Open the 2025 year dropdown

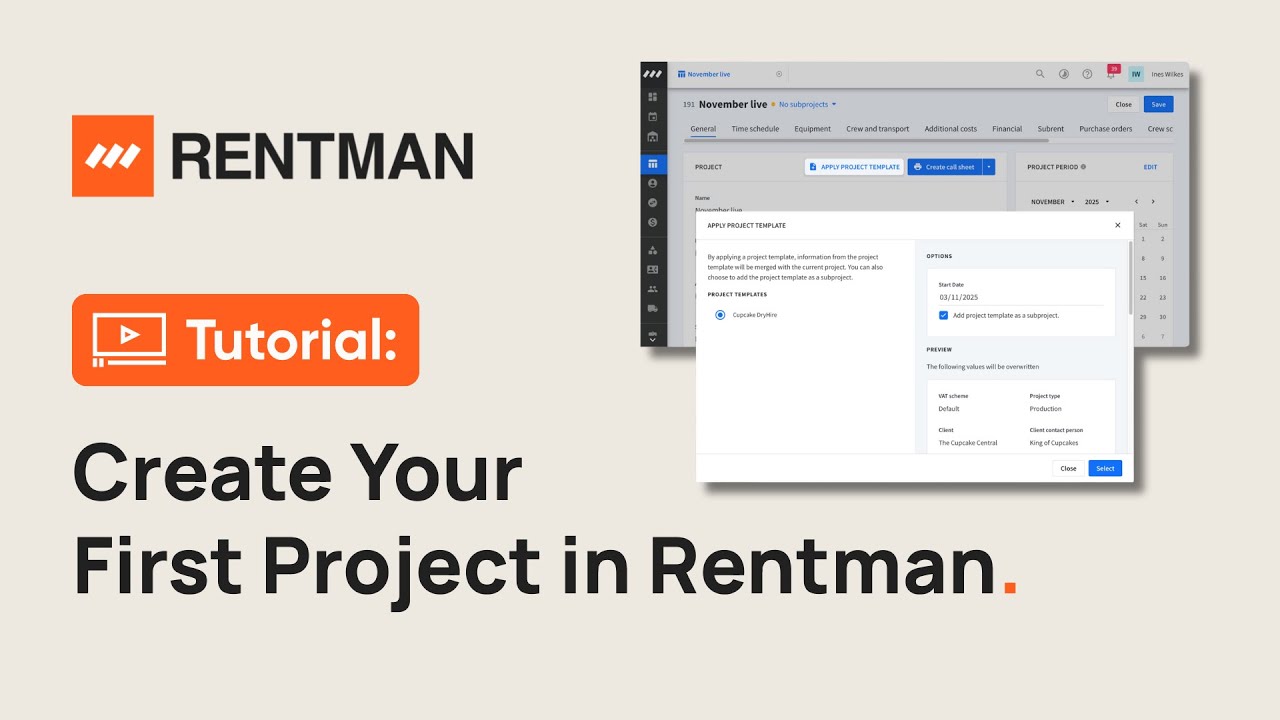tap(1095, 202)
